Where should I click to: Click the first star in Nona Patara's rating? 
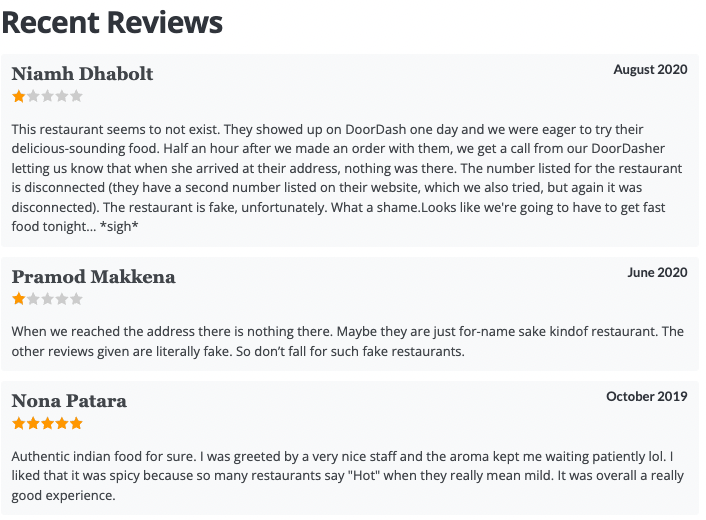click(18, 424)
